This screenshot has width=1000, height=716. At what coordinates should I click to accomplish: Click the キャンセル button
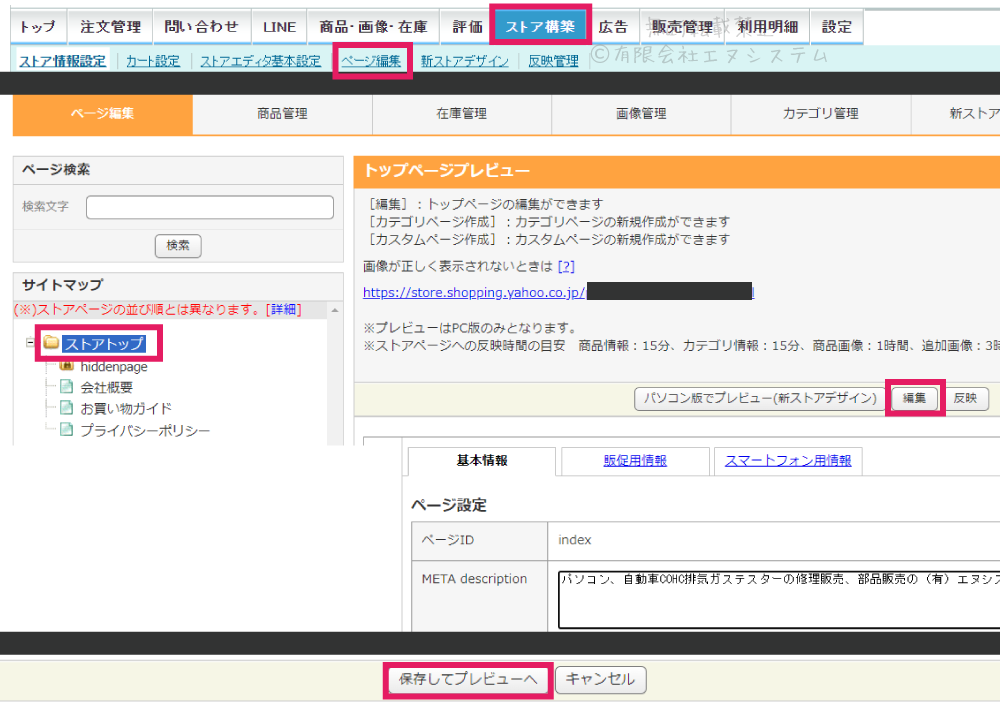(x=601, y=680)
